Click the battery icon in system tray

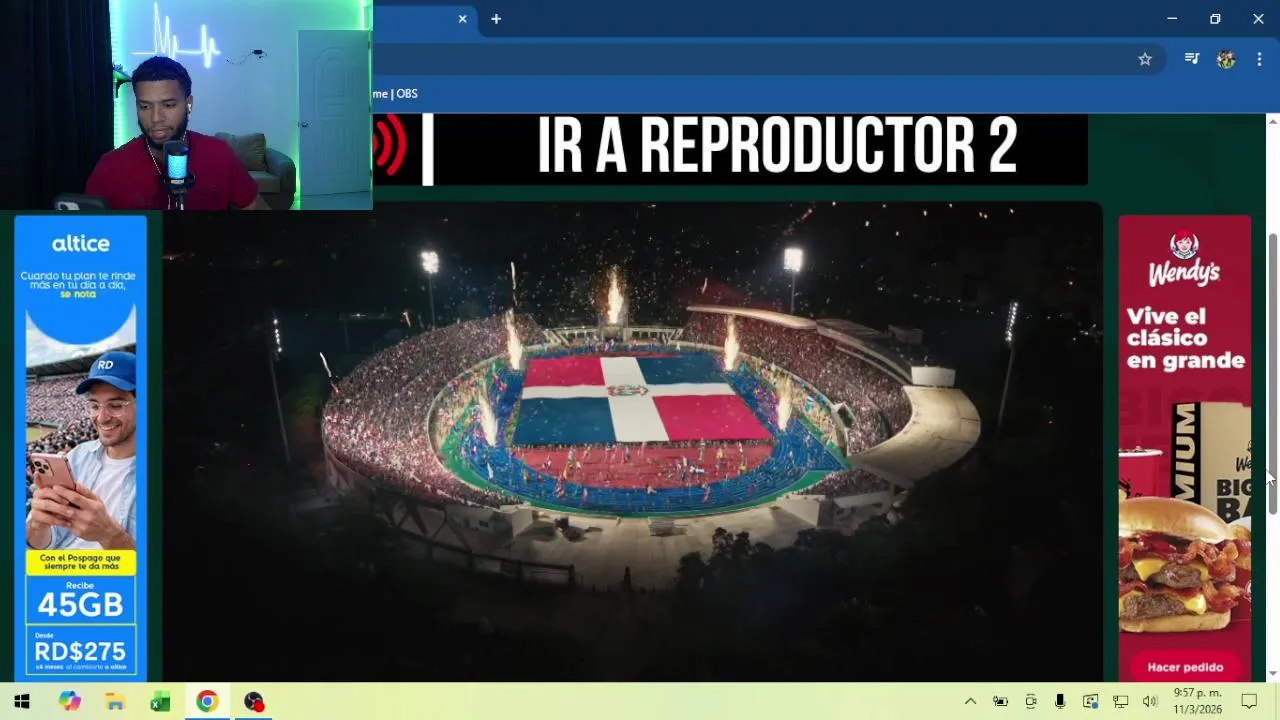[1000, 701]
